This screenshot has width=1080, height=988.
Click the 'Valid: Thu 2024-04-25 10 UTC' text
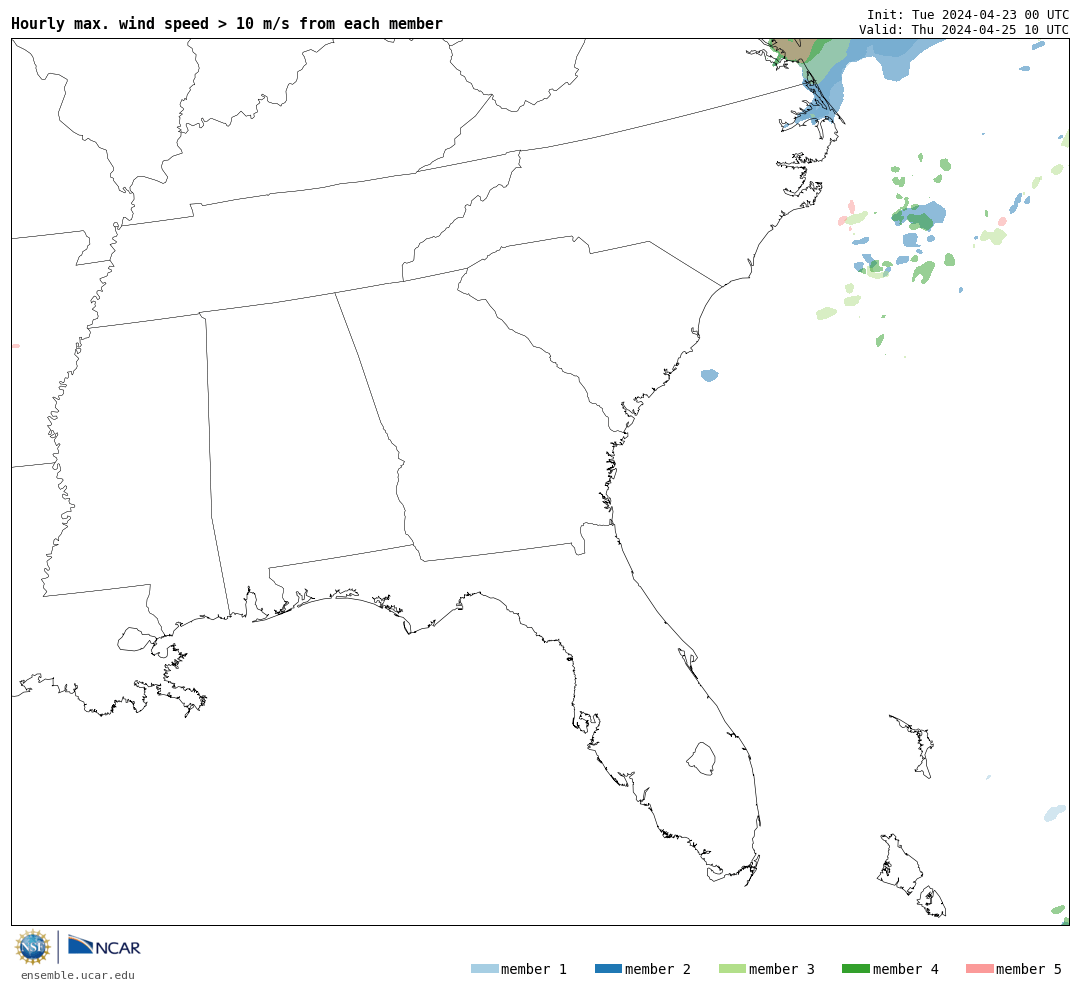(x=964, y=30)
